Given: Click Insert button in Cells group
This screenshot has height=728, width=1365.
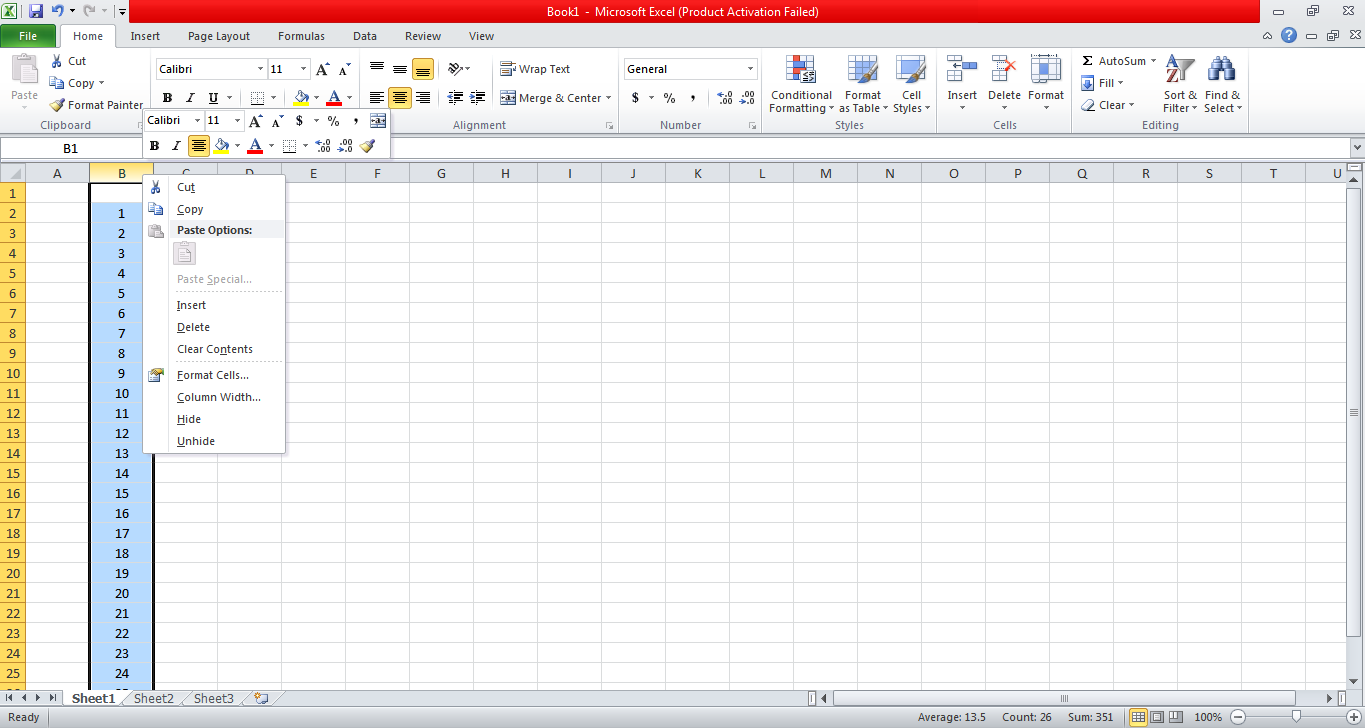Looking at the screenshot, I should click(x=962, y=84).
